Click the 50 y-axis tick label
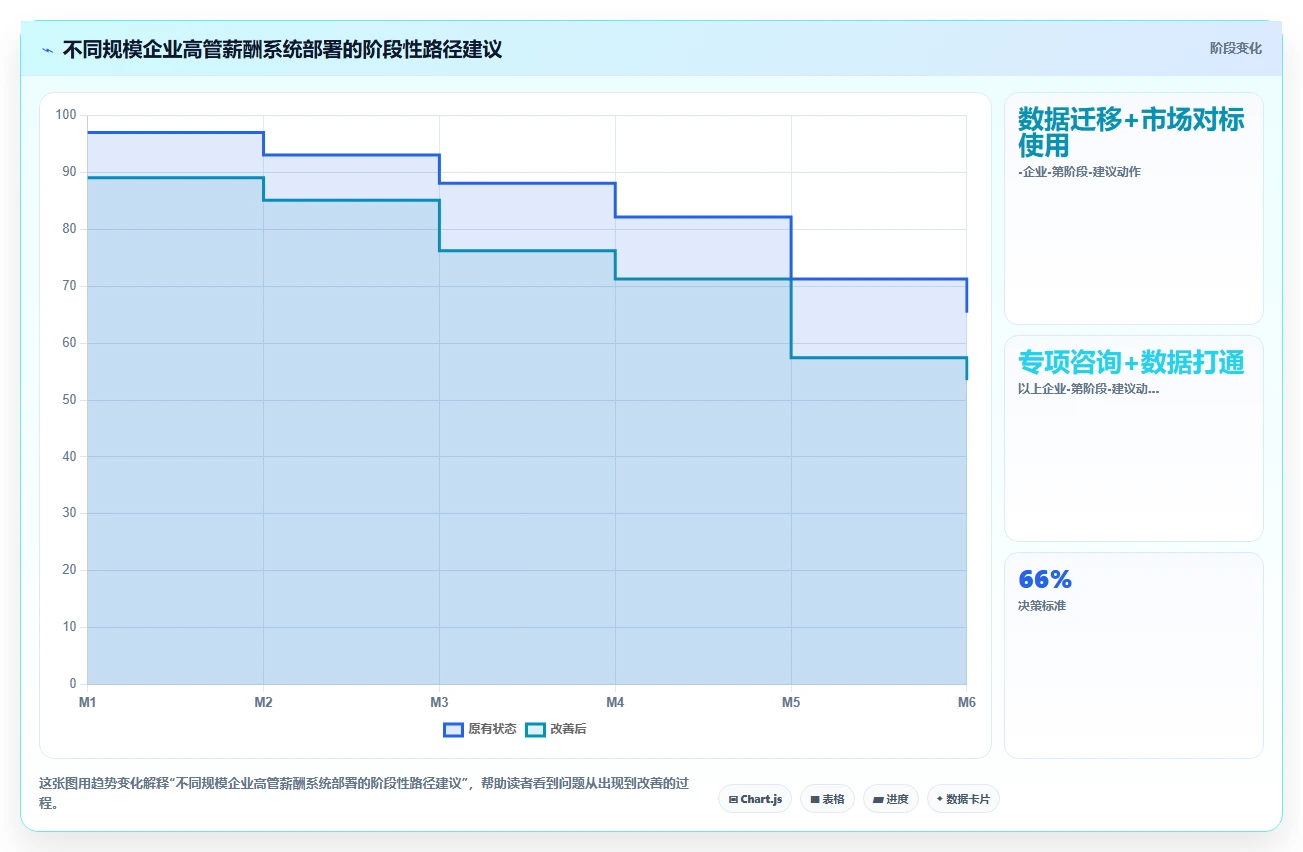The image size is (1303, 852). 70,400
